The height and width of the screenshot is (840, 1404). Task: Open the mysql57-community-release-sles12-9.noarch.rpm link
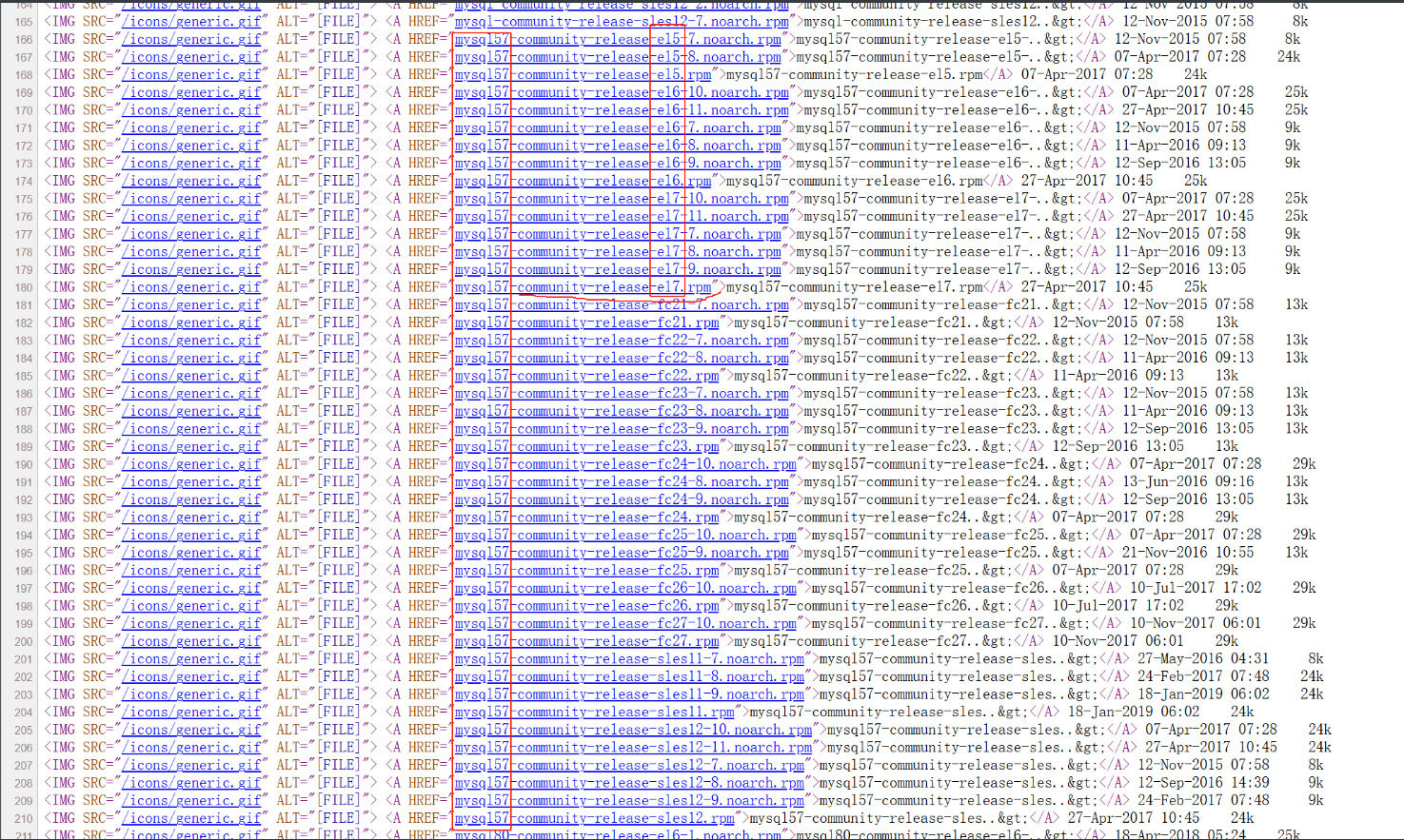tap(629, 800)
